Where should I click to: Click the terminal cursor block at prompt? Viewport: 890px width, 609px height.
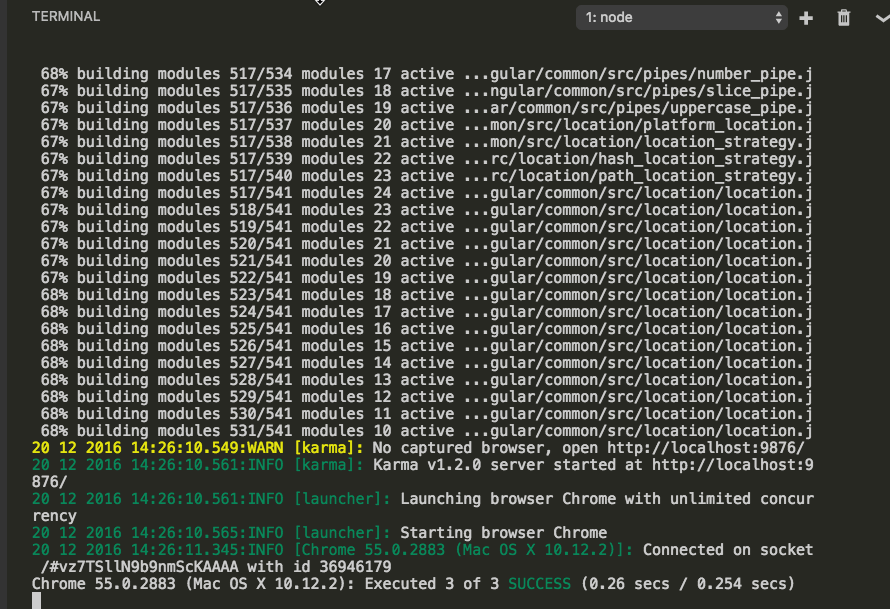click(36, 600)
